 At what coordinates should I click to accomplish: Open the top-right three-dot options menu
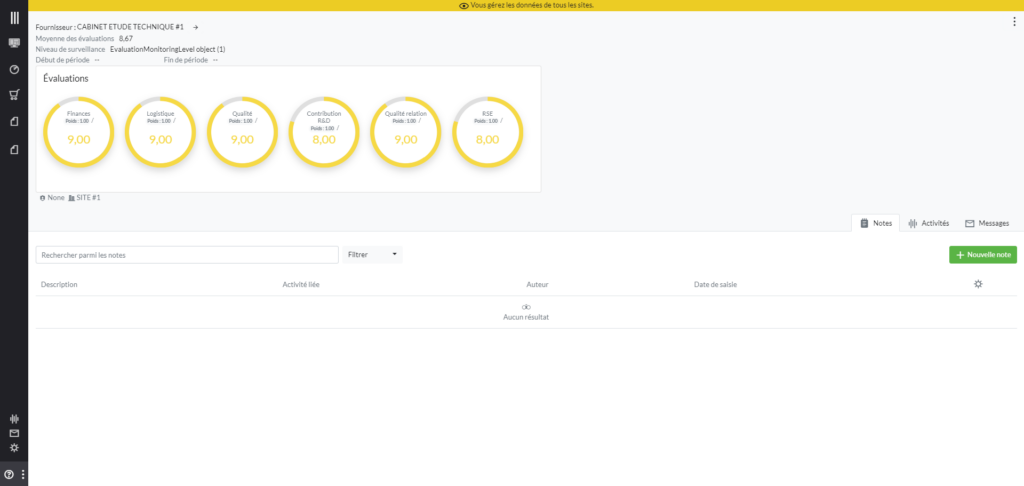point(1014,22)
